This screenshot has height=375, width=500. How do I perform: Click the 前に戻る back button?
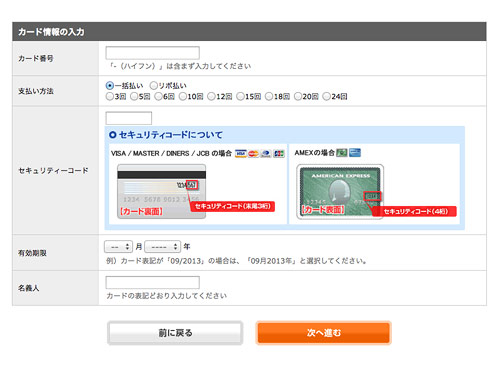tap(175, 333)
